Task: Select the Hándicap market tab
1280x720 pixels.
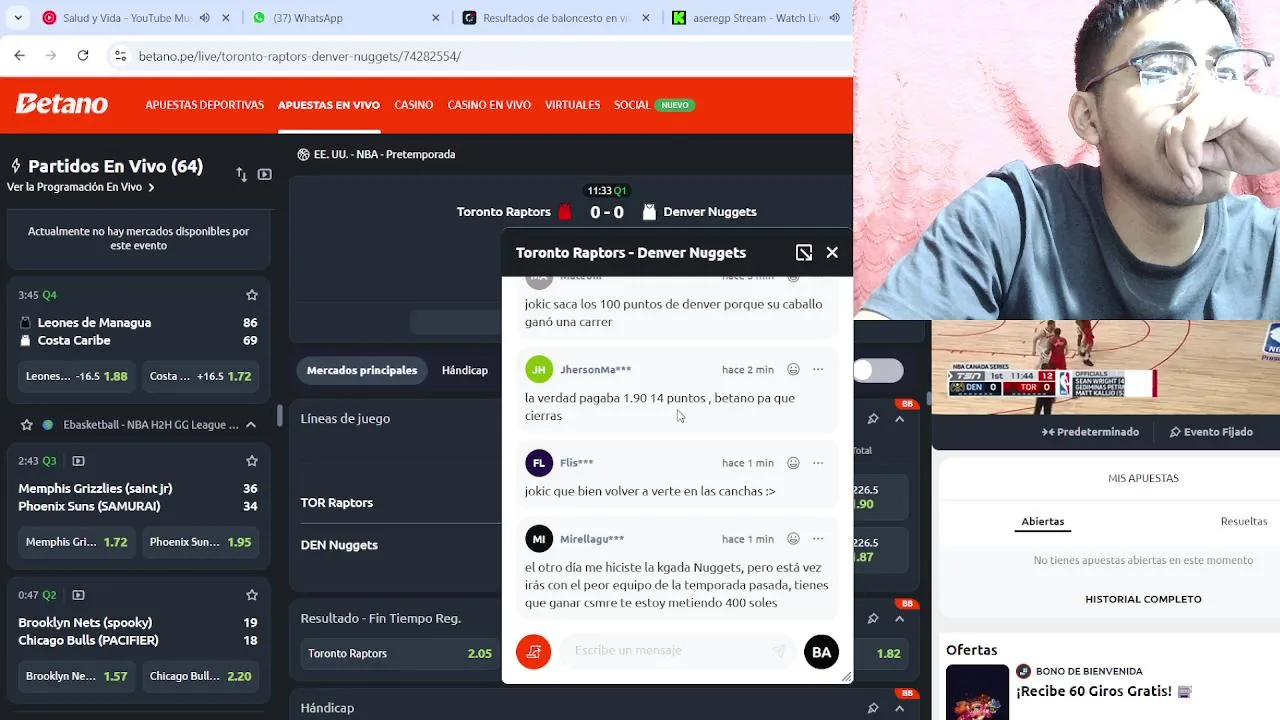Action: point(465,370)
